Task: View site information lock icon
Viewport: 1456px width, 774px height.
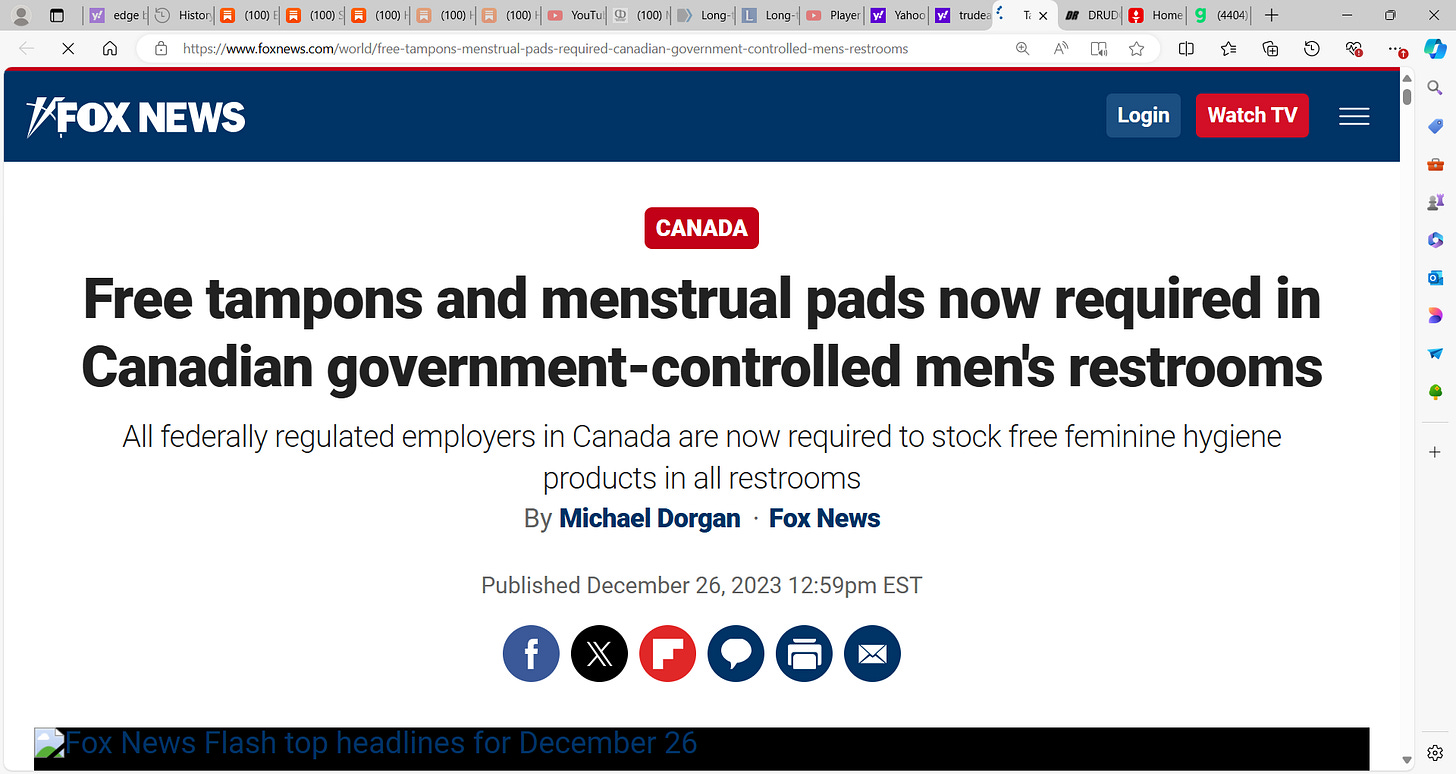Action: (x=160, y=48)
